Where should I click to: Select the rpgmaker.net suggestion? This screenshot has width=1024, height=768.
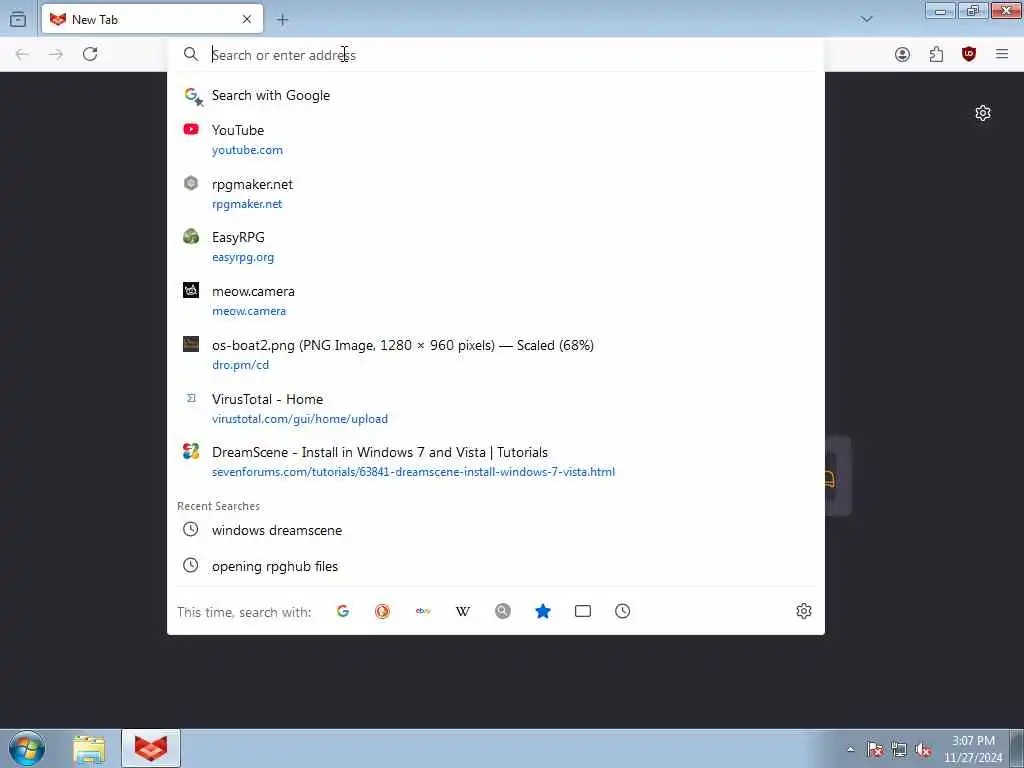(x=496, y=193)
